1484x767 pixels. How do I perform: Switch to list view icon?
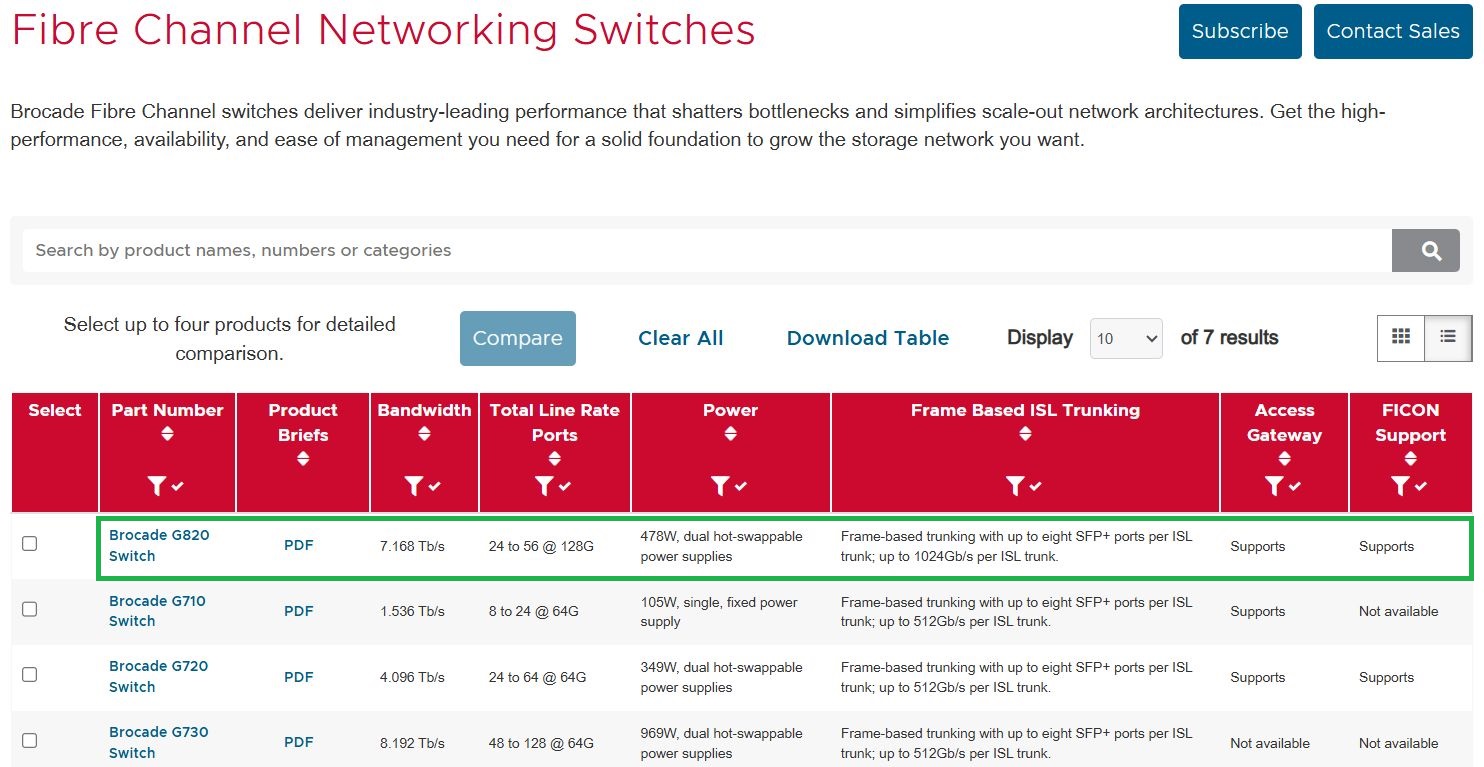pyautogui.click(x=1447, y=337)
